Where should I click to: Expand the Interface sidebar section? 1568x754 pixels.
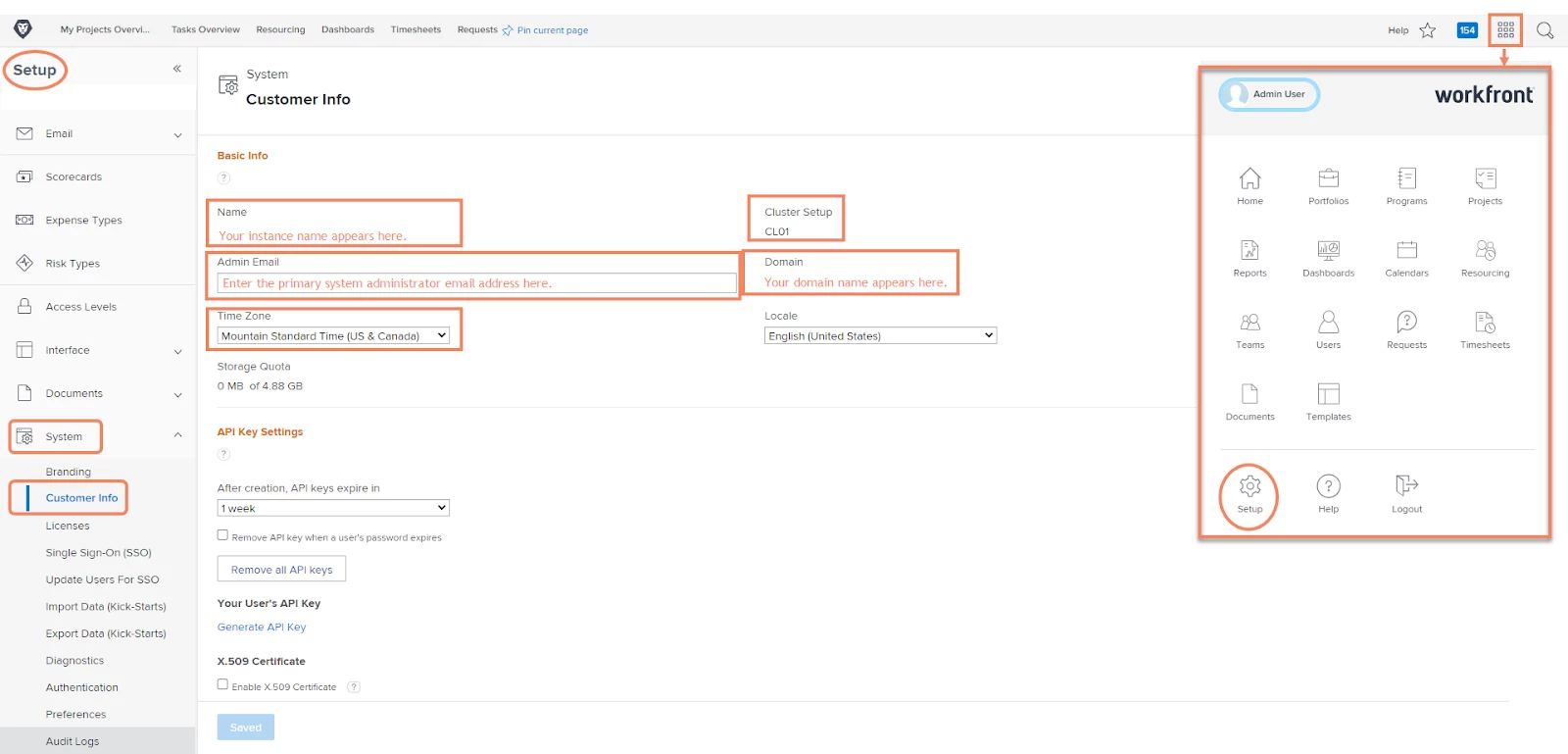pos(177,351)
